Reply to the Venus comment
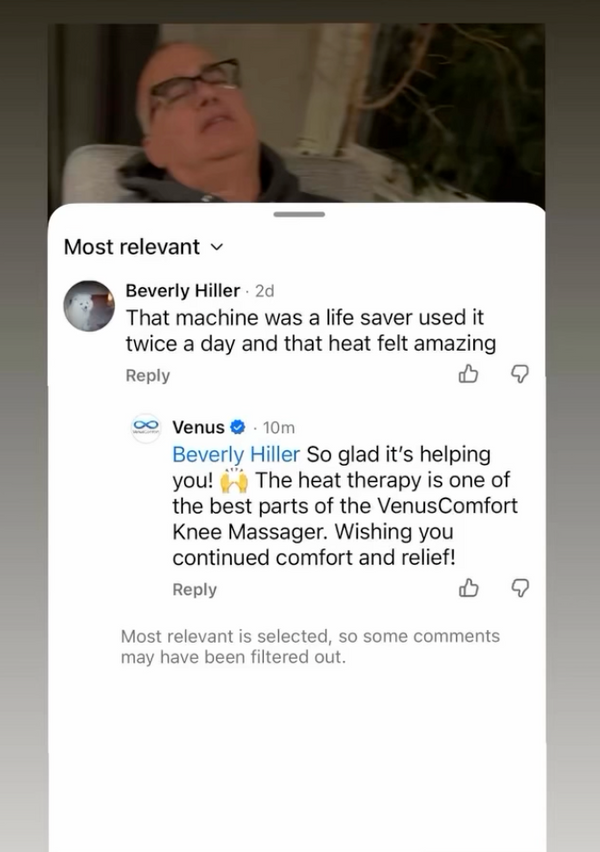 point(195,590)
